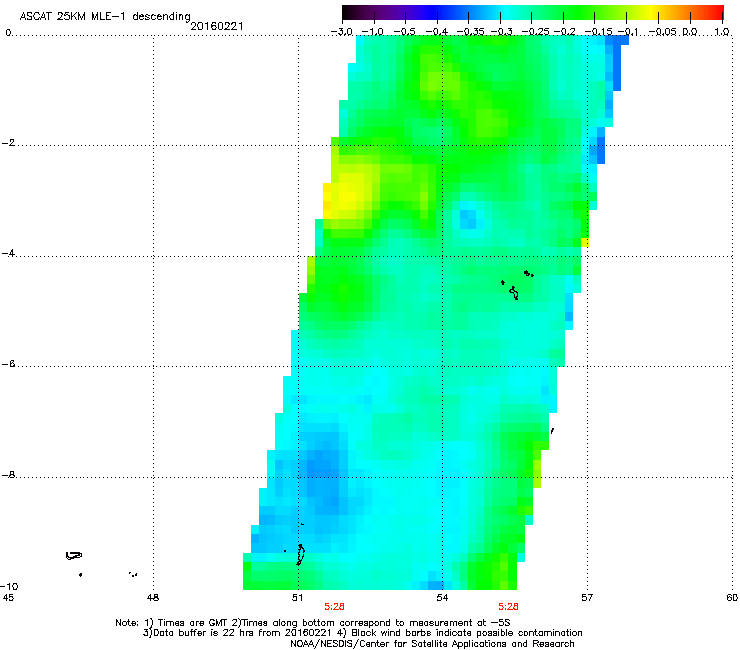The height and width of the screenshot is (650, 740).
Task: Click the longitude axis label 57
Action: (587, 598)
